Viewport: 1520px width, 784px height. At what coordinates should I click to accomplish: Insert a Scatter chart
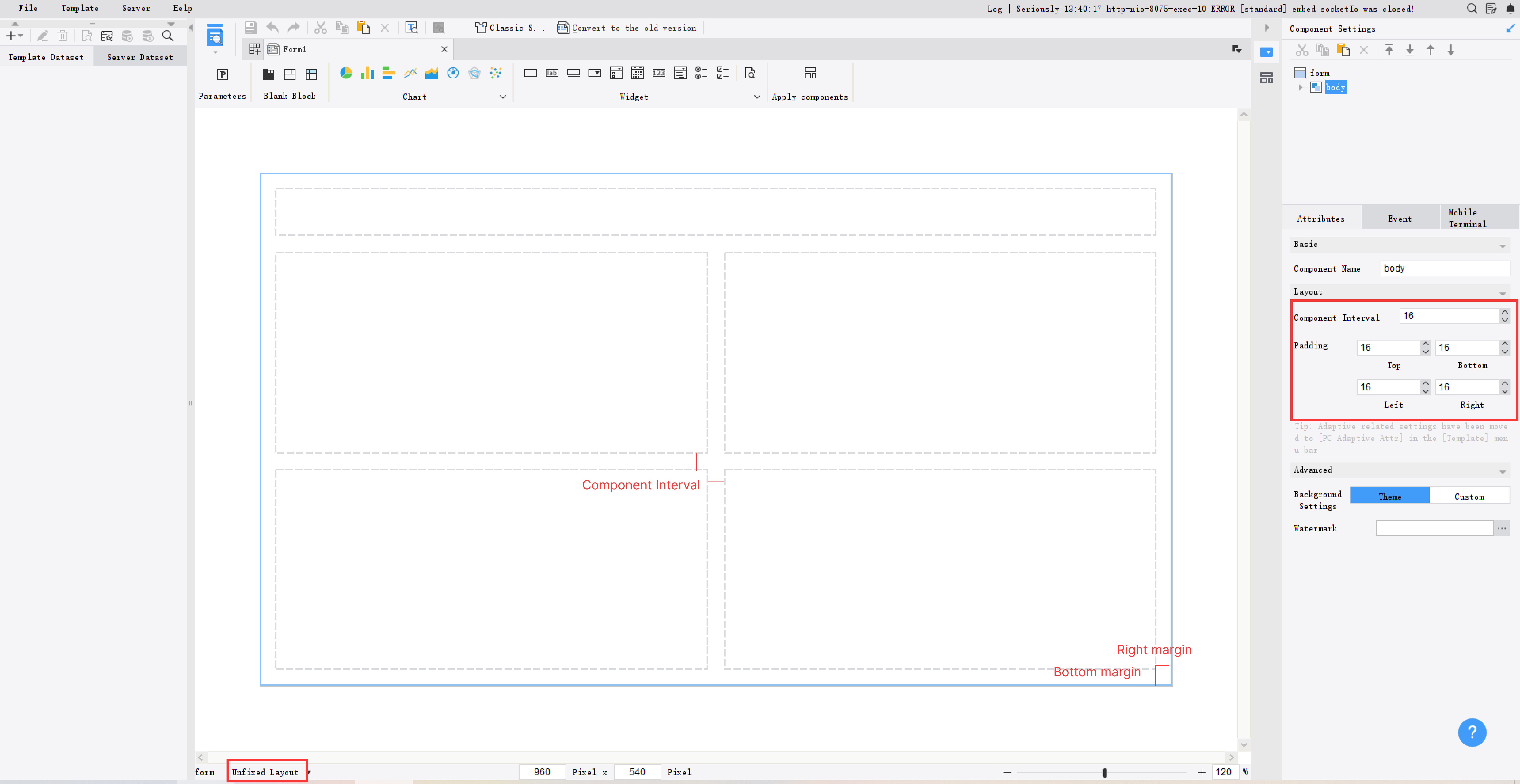pyautogui.click(x=496, y=73)
